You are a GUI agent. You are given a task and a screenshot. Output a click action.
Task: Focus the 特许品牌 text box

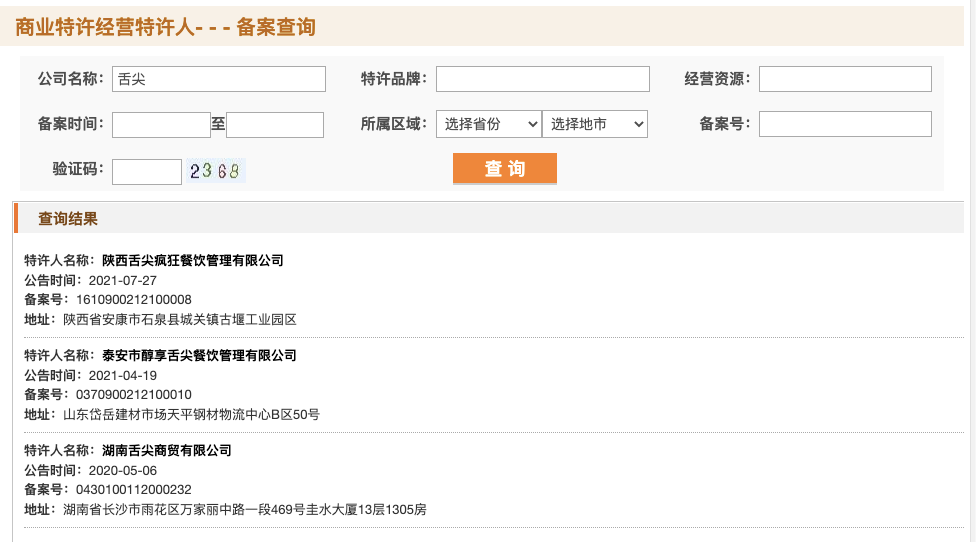click(x=542, y=79)
